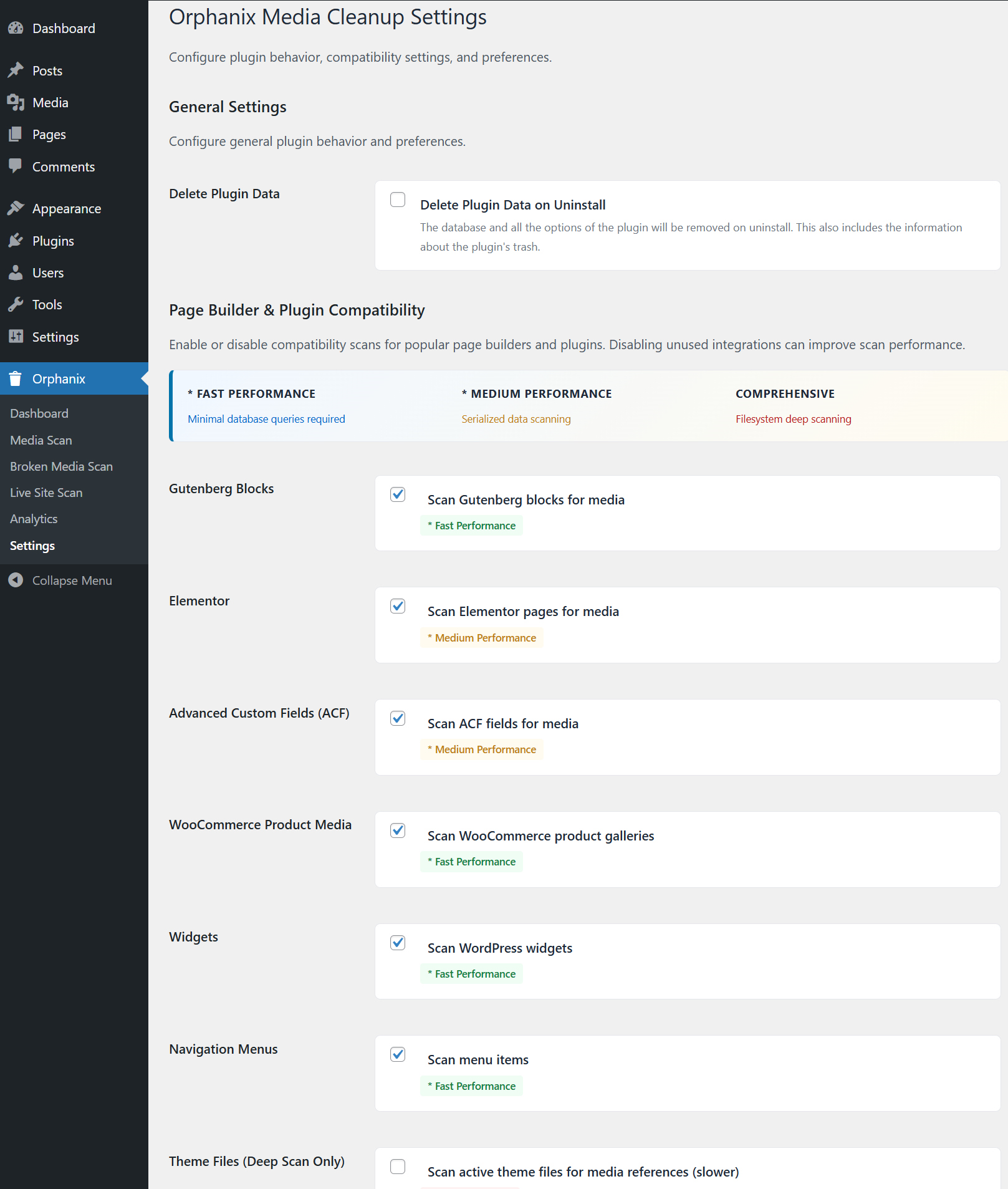
Task: Open the Users menu item
Action: click(48, 272)
